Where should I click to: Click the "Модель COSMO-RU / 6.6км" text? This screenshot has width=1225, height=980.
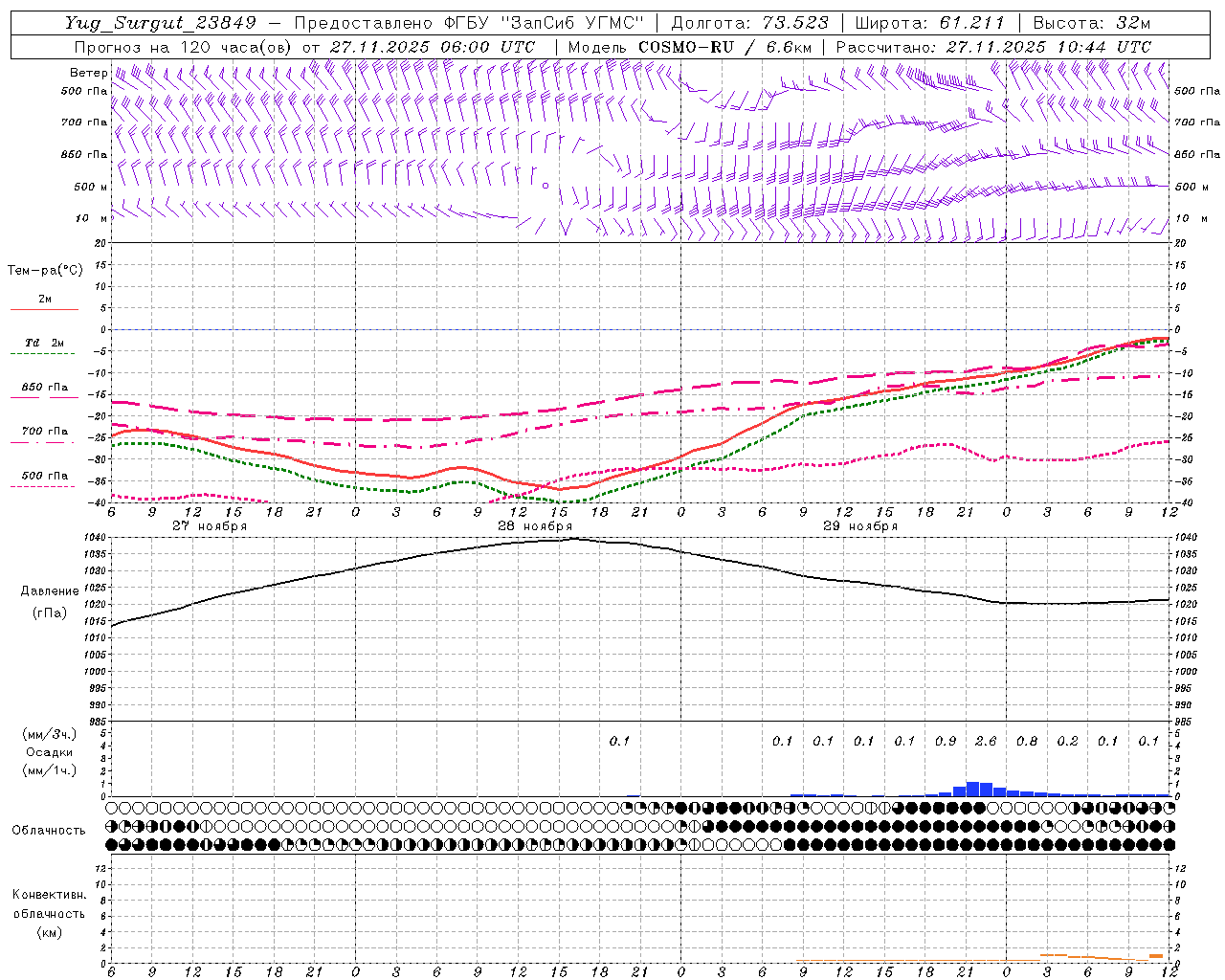[x=690, y=47]
